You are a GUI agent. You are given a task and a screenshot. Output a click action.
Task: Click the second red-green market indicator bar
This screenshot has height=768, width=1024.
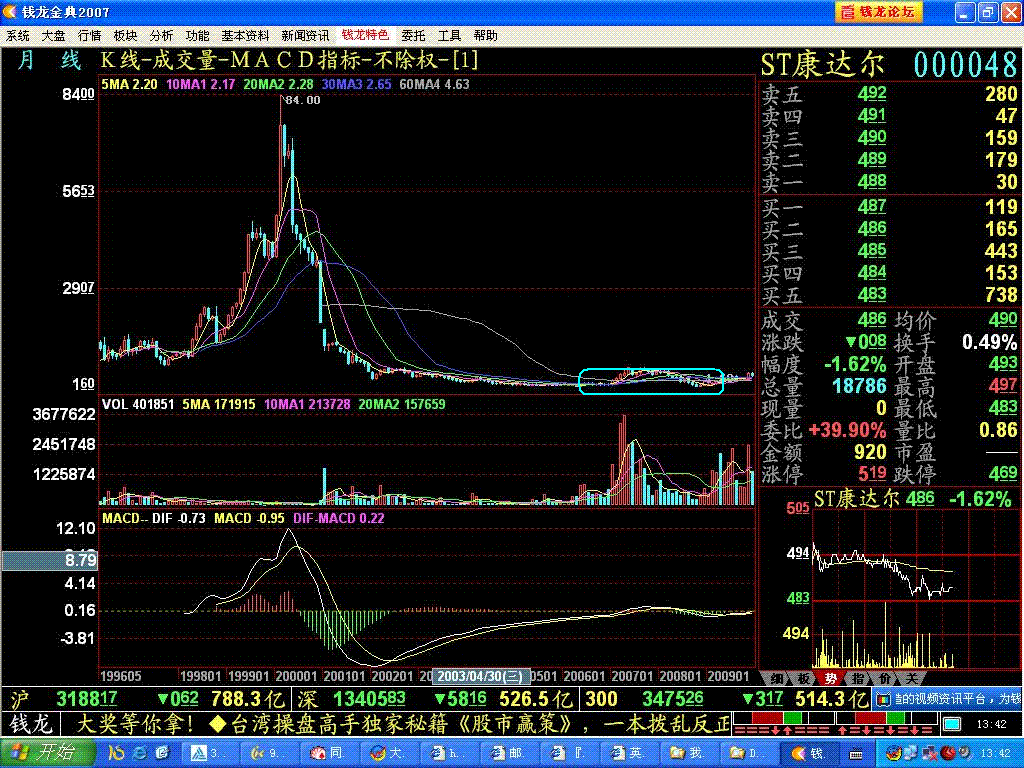point(888,718)
